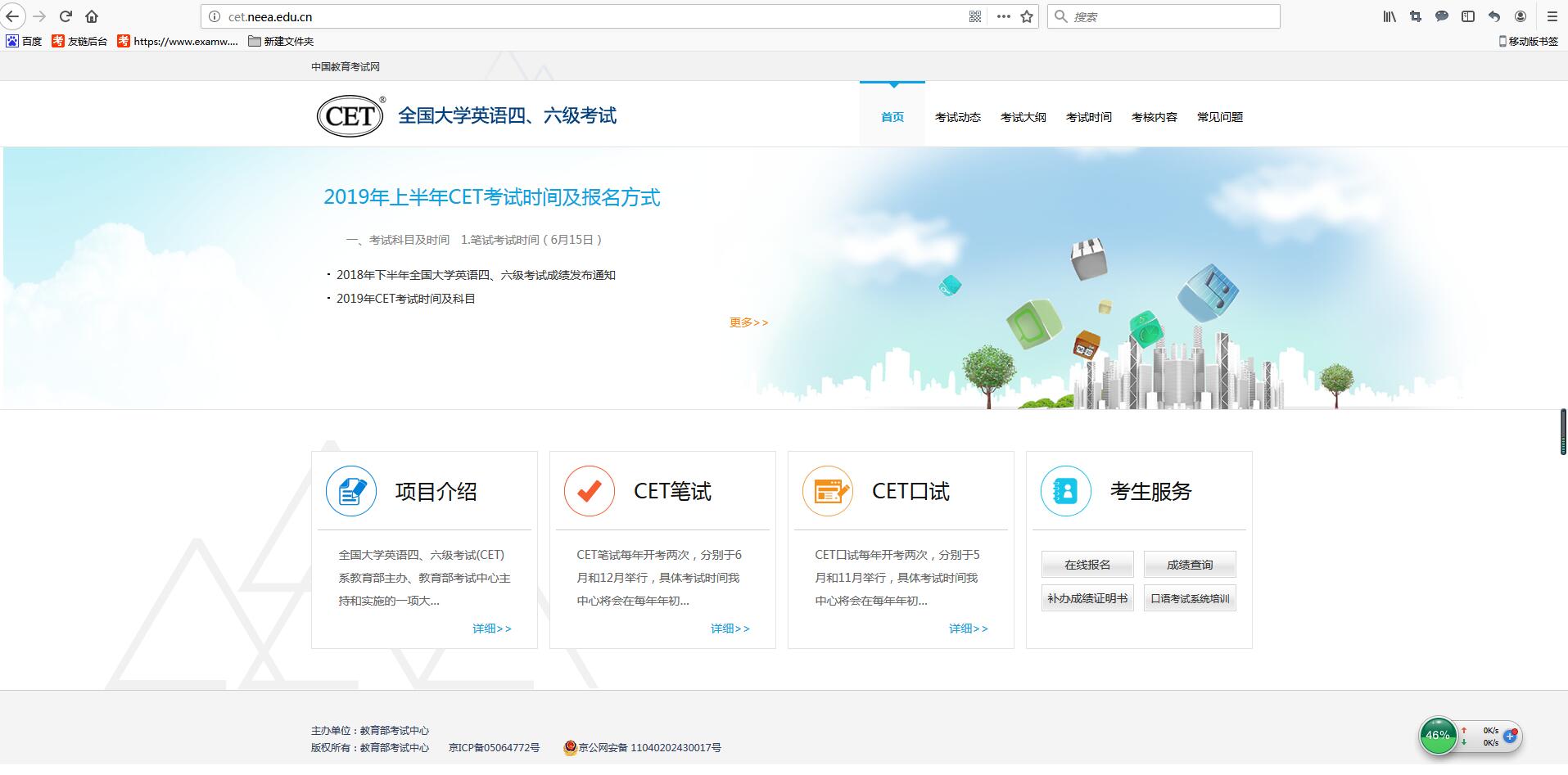1568x775 pixels.
Task: Expand the 新建文件夹 bookmarks folder
Action: click(x=281, y=41)
